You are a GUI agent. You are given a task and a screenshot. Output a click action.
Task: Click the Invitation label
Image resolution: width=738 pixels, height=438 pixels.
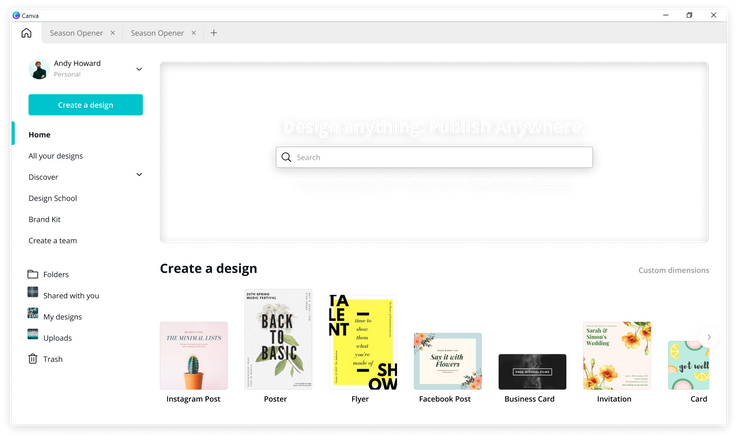[614, 399]
